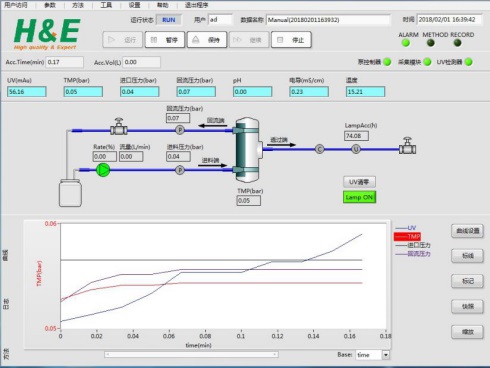Toggle the UV curve legend entry
Viewport: 490px width, 368px height.
(x=406, y=228)
